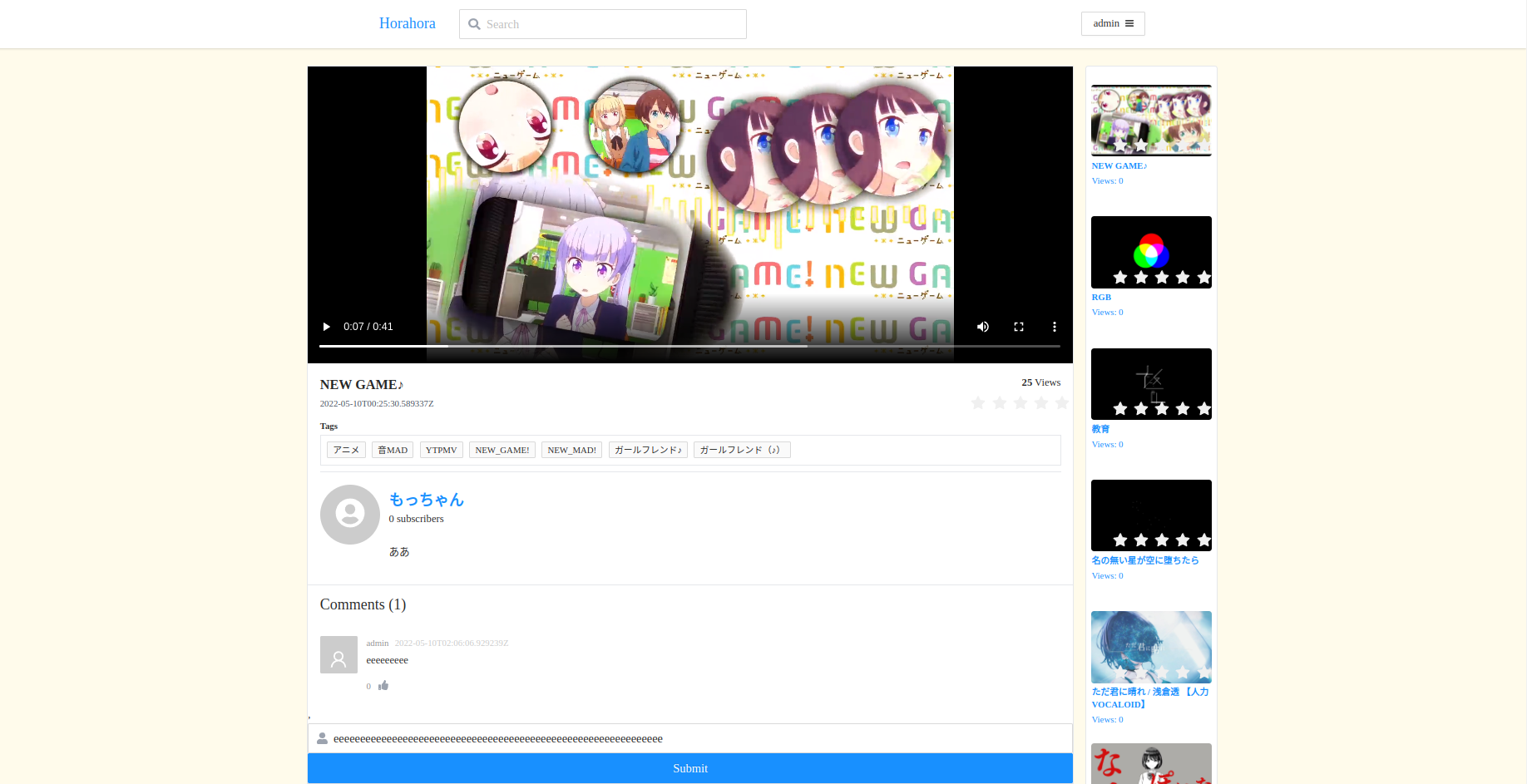
Task: Open the NEW GAME♪ sidebar title link
Action: tap(1119, 166)
